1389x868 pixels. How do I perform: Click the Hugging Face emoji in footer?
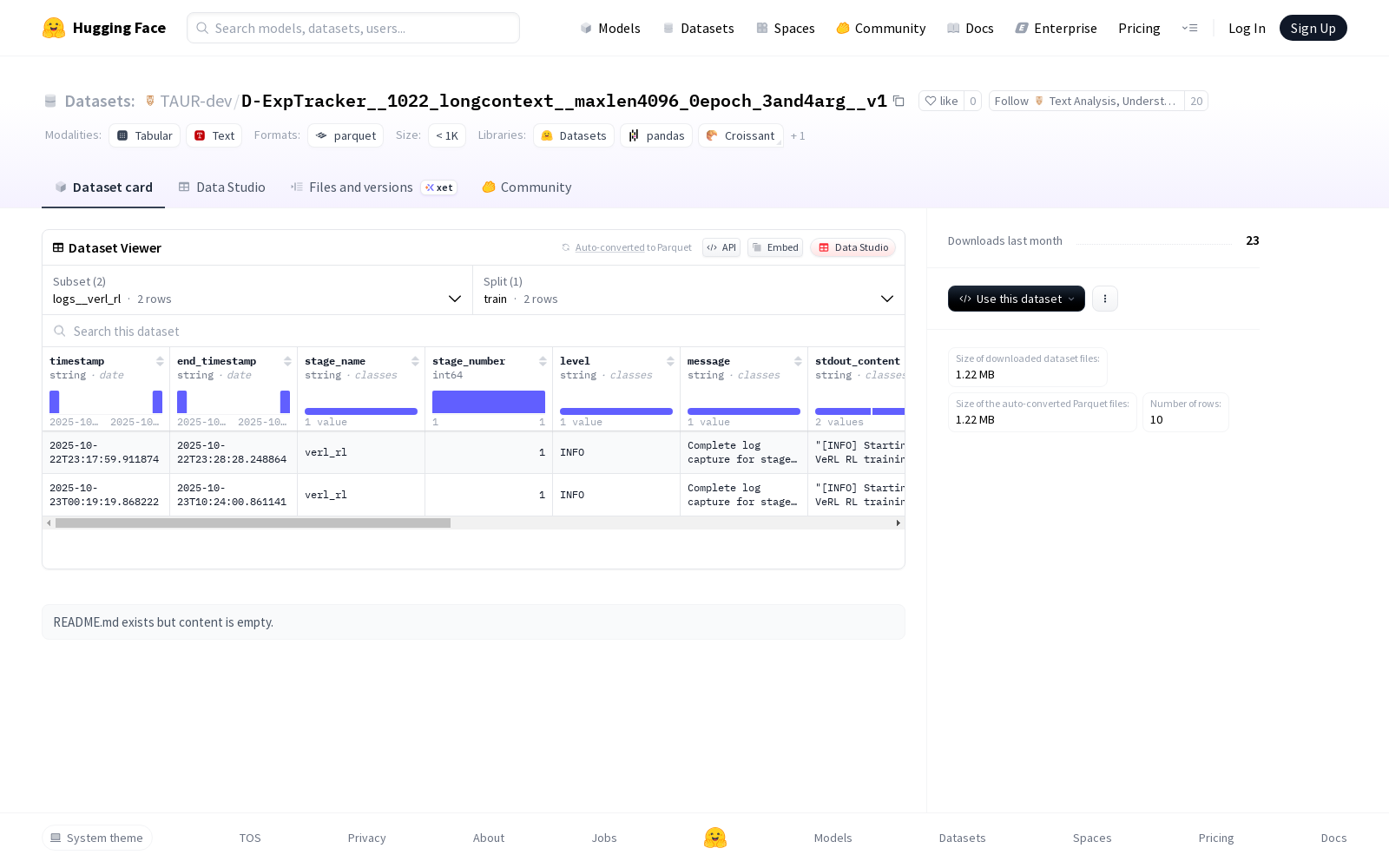(715, 838)
